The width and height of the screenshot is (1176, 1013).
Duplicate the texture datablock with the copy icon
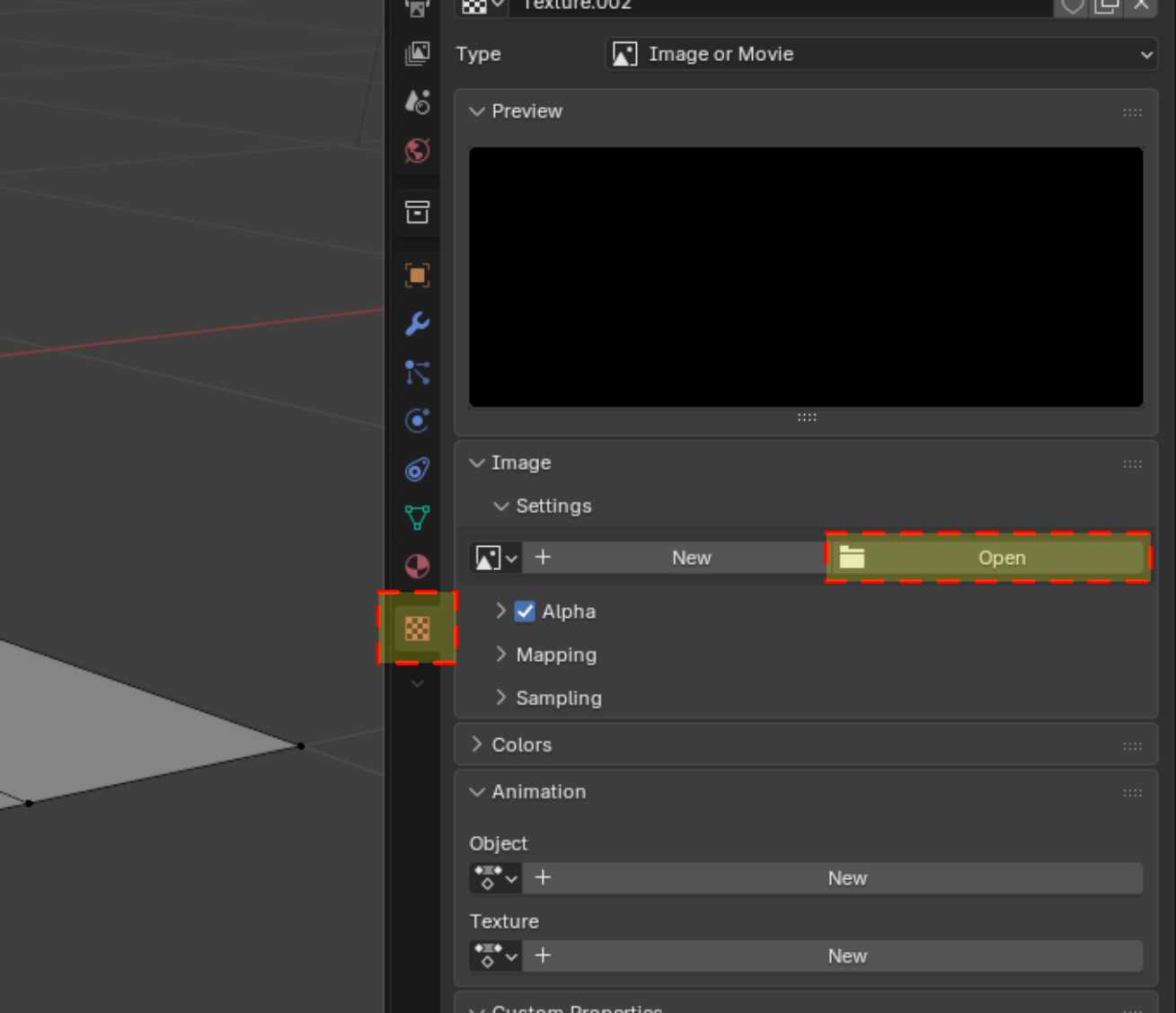[x=1107, y=5]
